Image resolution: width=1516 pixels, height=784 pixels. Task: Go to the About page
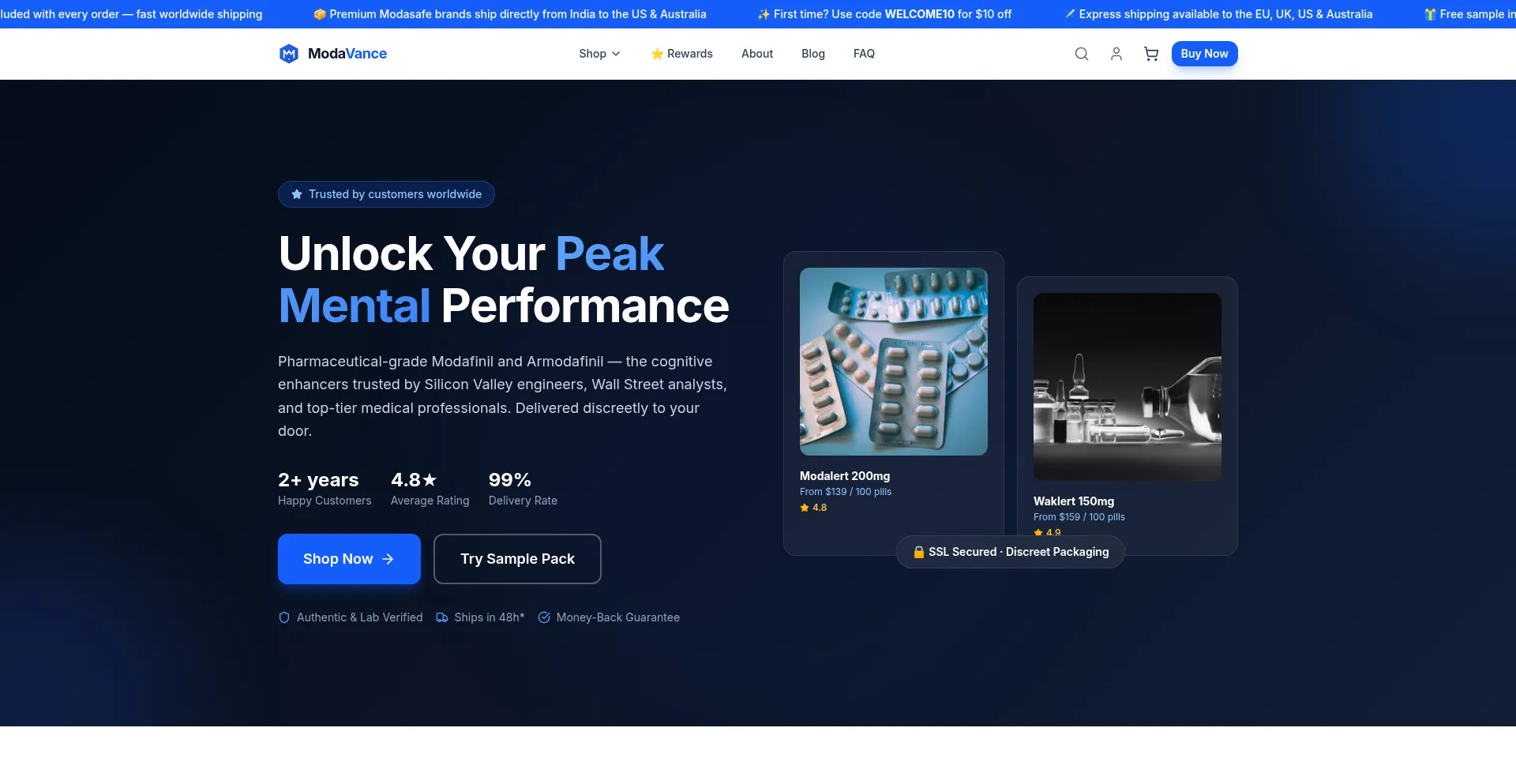[757, 54]
